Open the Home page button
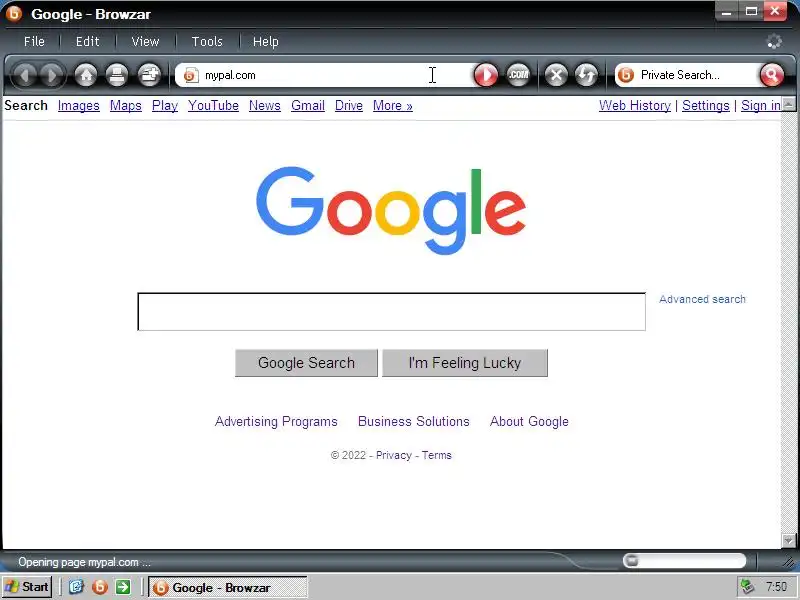 point(86,76)
